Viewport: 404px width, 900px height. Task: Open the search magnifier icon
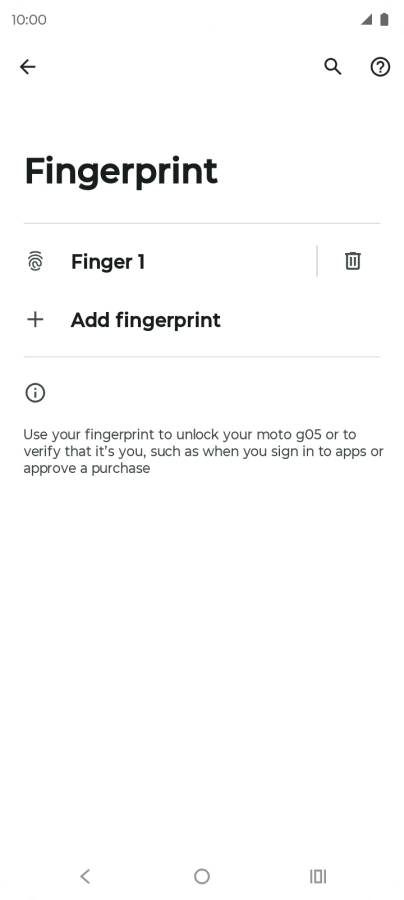tap(333, 67)
